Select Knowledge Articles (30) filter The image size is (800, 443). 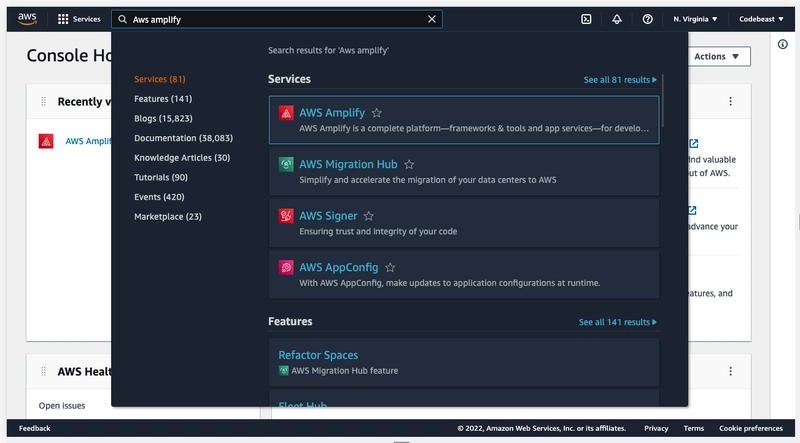click(x=182, y=158)
